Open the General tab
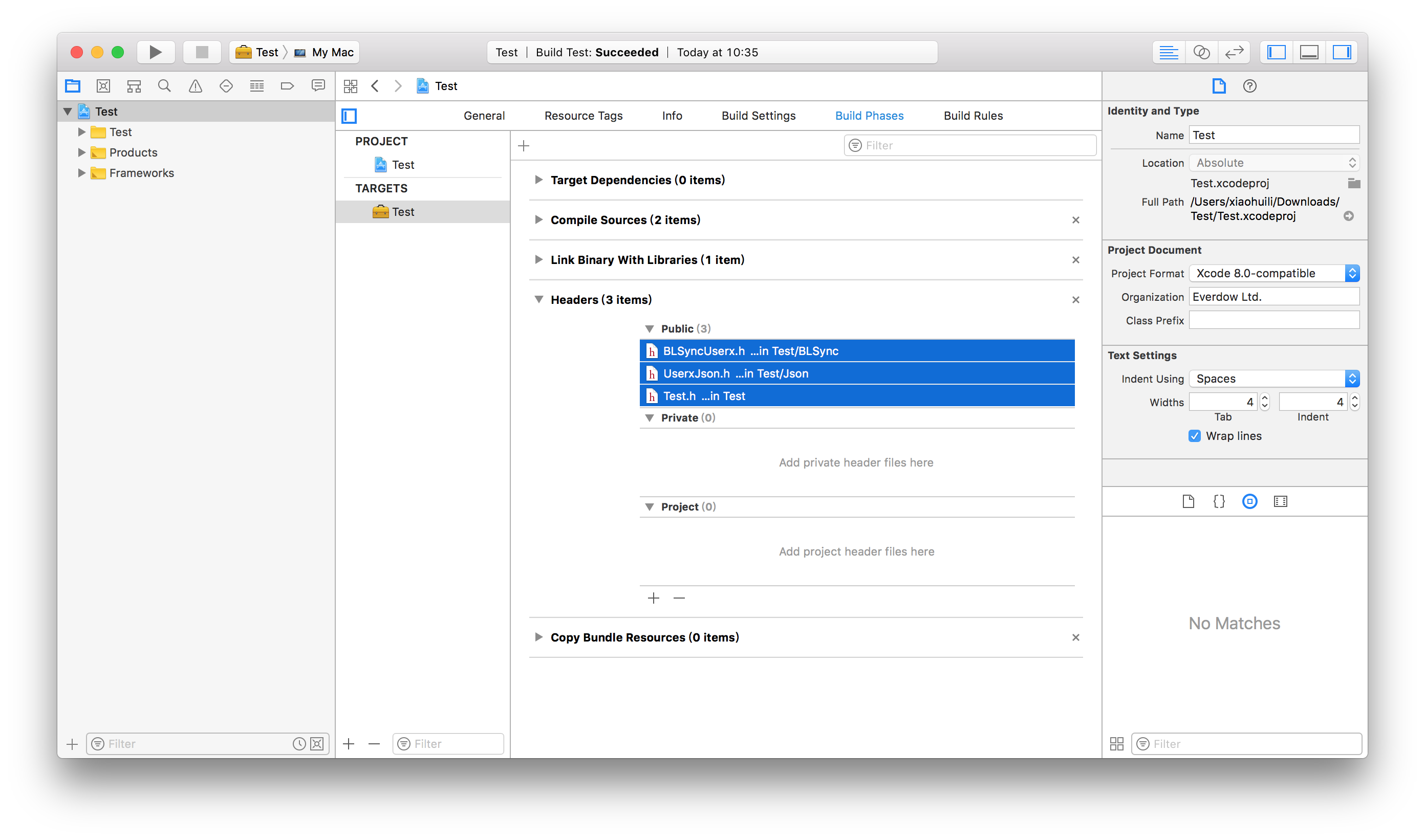 tap(484, 116)
